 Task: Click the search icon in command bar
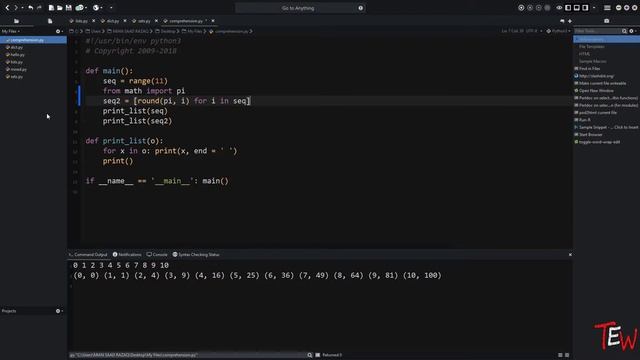click(x=310, y=355)
